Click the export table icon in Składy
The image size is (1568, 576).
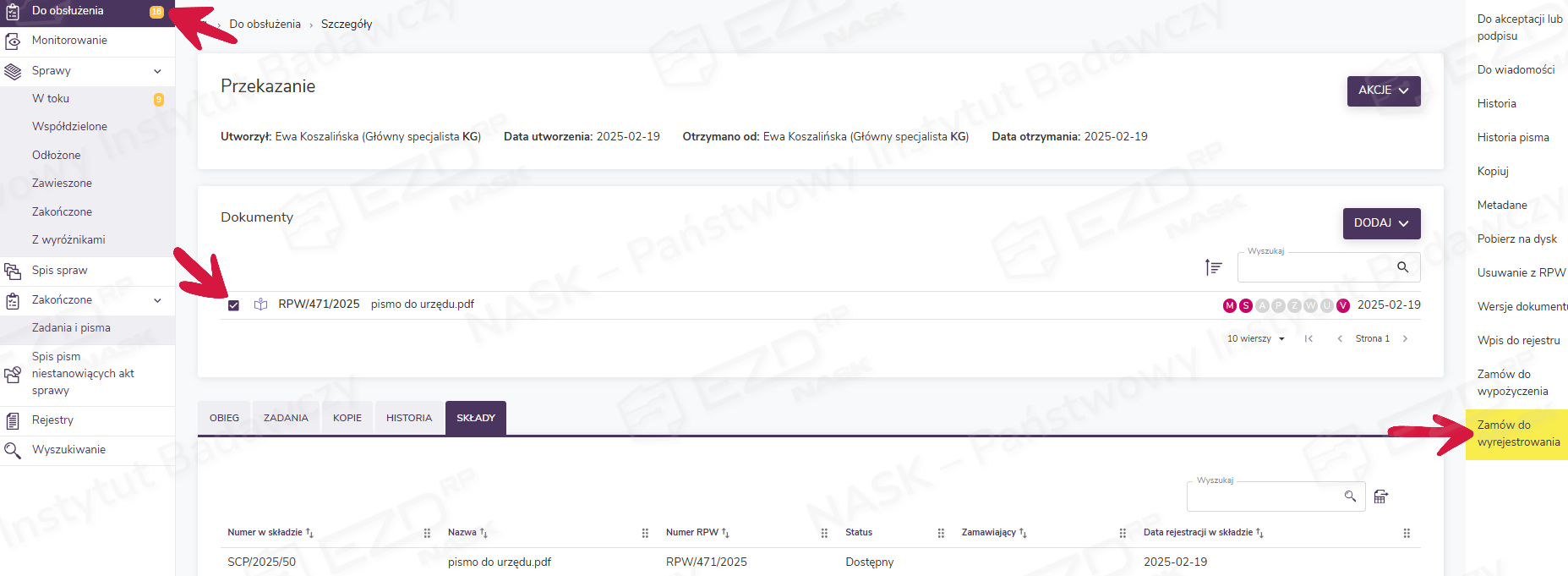(x=1380, y=496)
